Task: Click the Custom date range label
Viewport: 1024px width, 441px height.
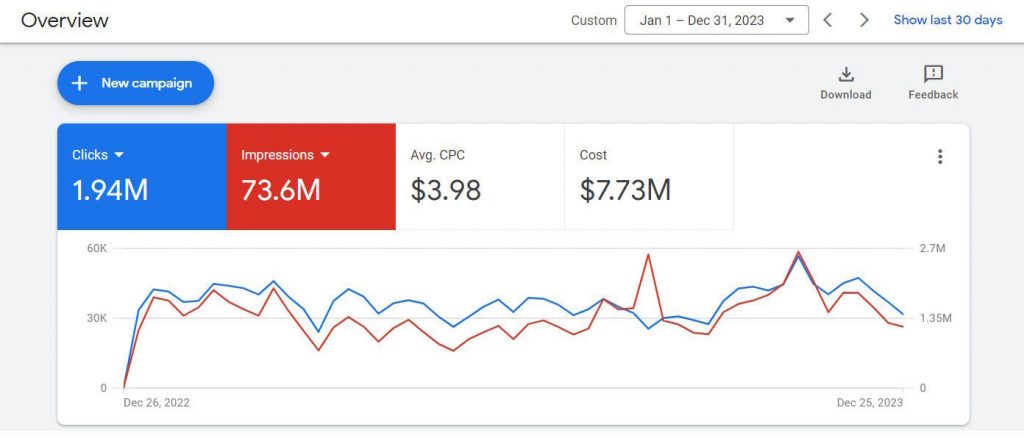Action: point(593,20)
